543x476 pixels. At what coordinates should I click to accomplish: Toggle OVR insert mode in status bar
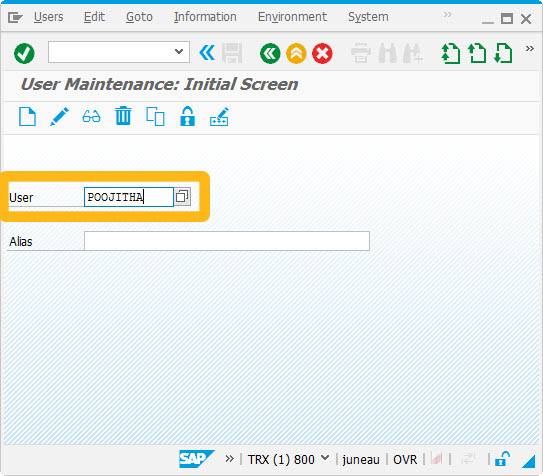tap(405, 460)
